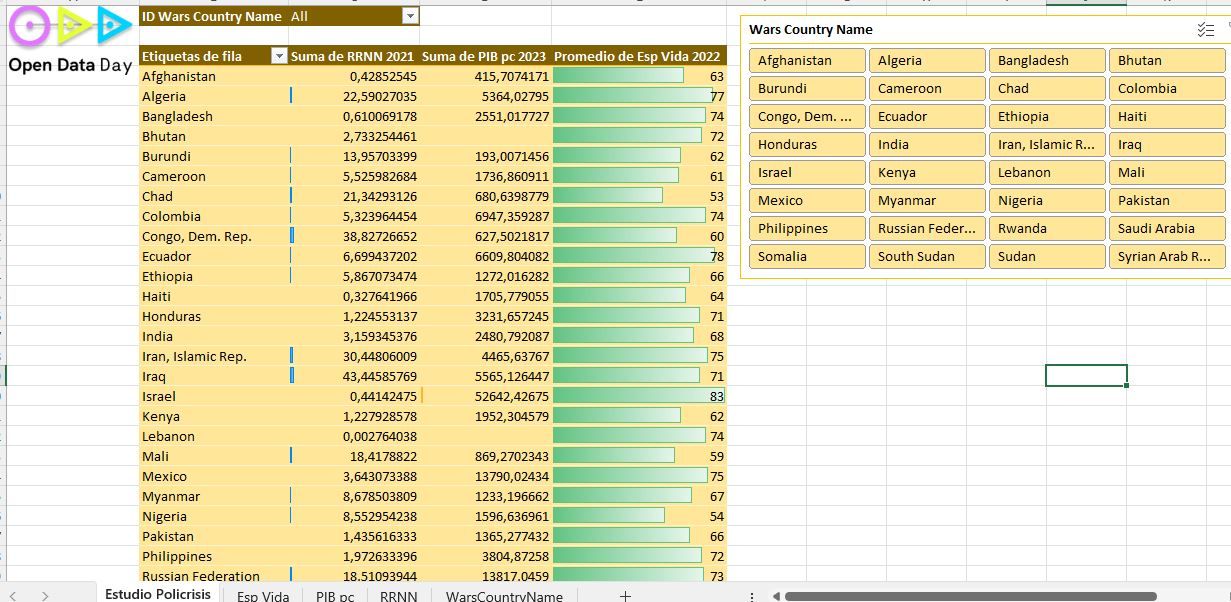Filter by Iran, Islamic R... in the slicer

(1047, 144)
